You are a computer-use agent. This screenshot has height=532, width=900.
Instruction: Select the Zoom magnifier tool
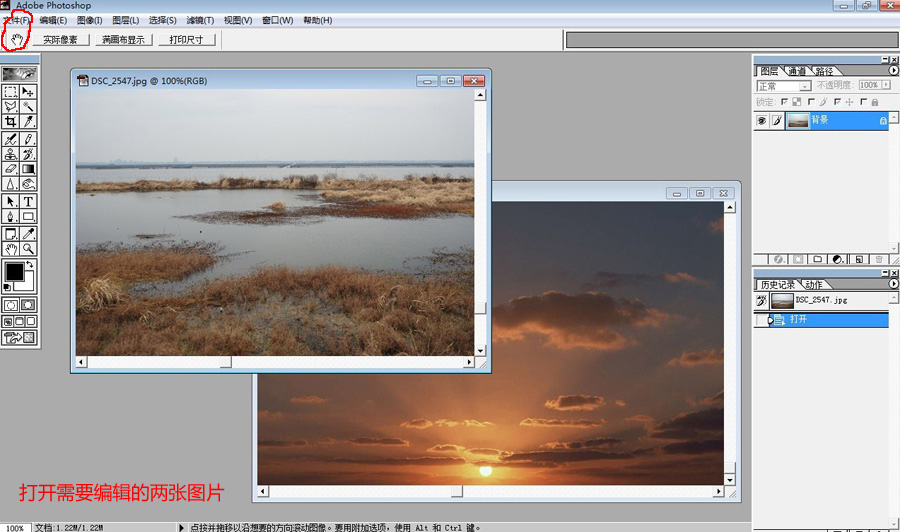[x=28, y=249]
